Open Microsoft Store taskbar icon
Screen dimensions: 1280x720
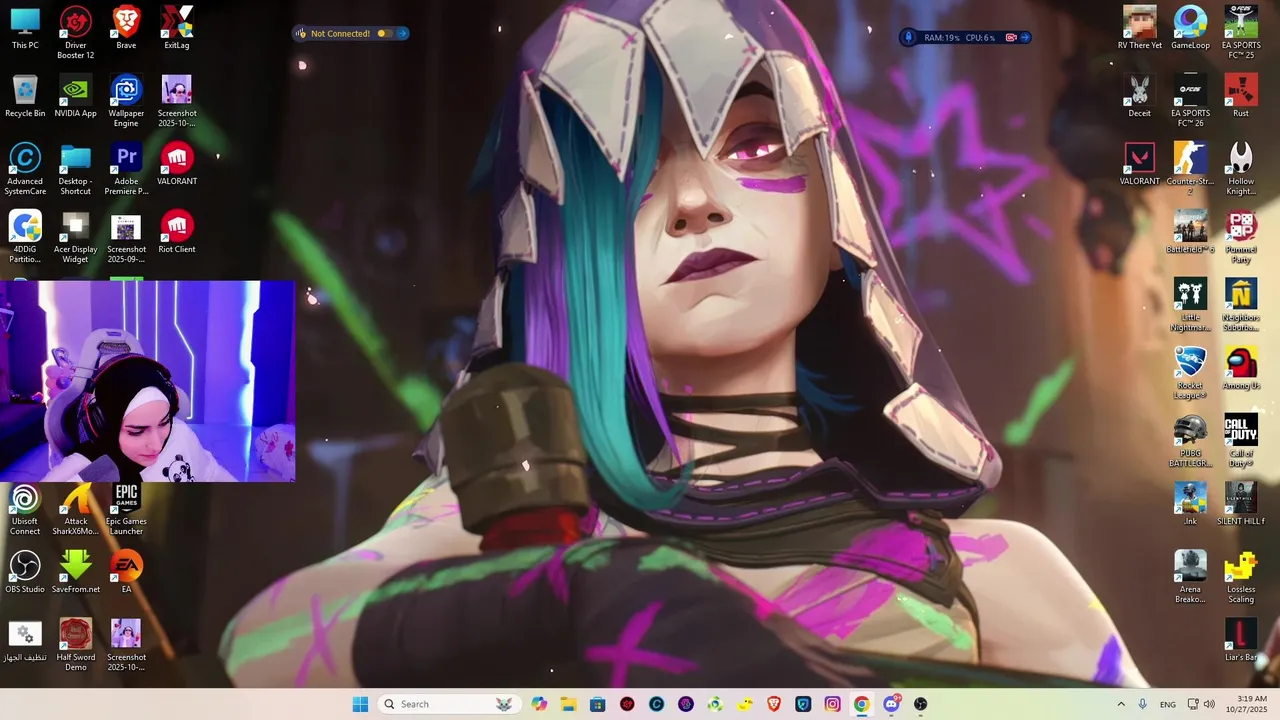point(597,704)
